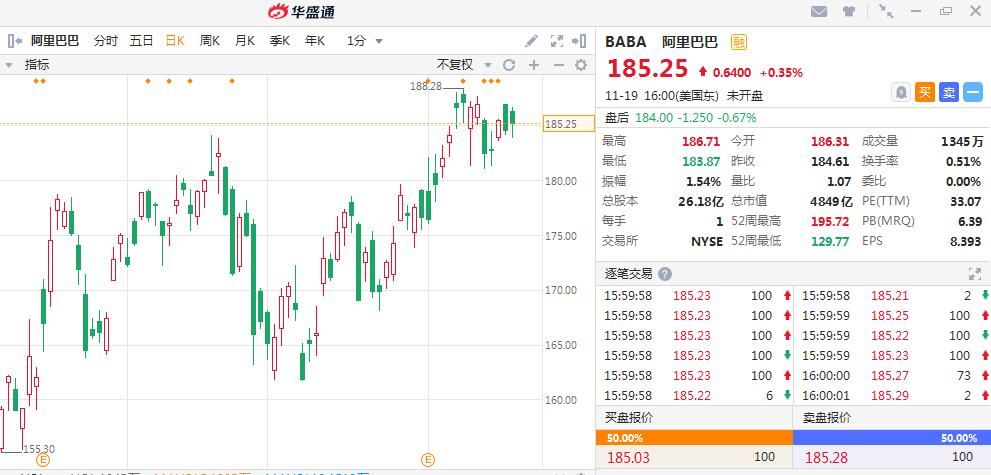The height and width of the screenshot is (475, 991).
Task: Open the 1分 interval dropdown
Action: click(x=365, y=41)
